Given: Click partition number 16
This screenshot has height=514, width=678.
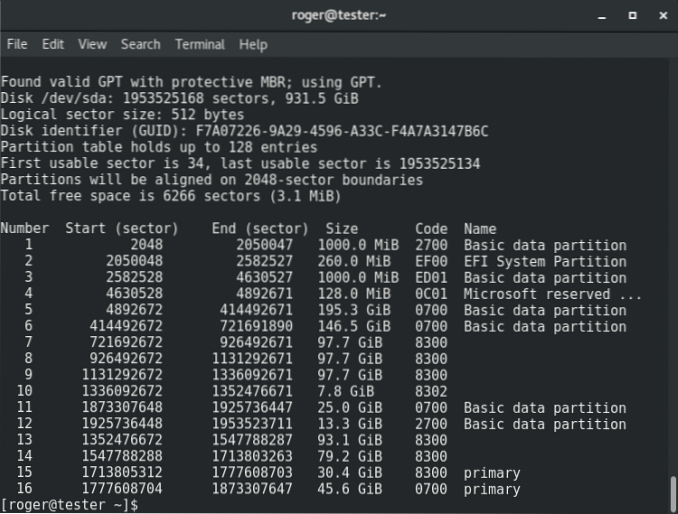Looking at the screenshot, I should coord(25,488).
